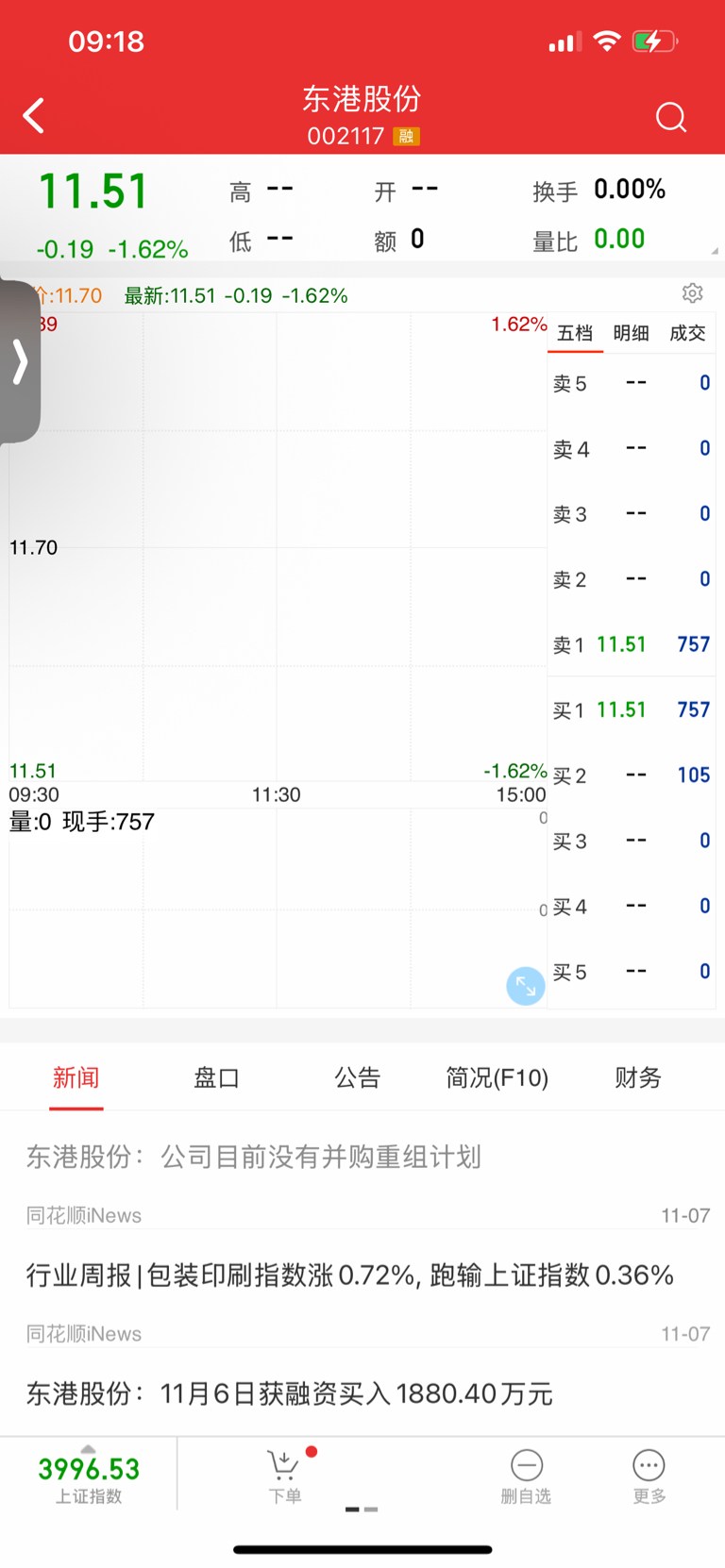725x1568 pixels.
Task: Open the 简况(F10) tab
Action: 497,1077
